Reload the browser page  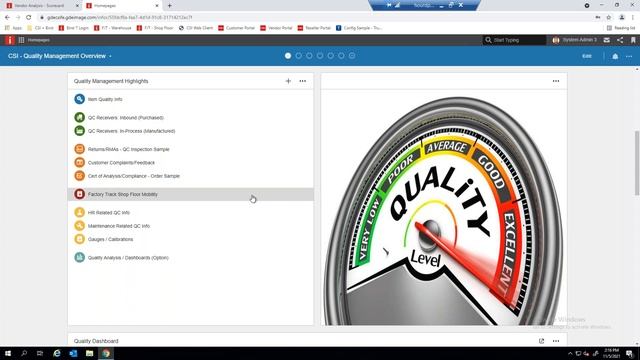[x=29, y=18]
